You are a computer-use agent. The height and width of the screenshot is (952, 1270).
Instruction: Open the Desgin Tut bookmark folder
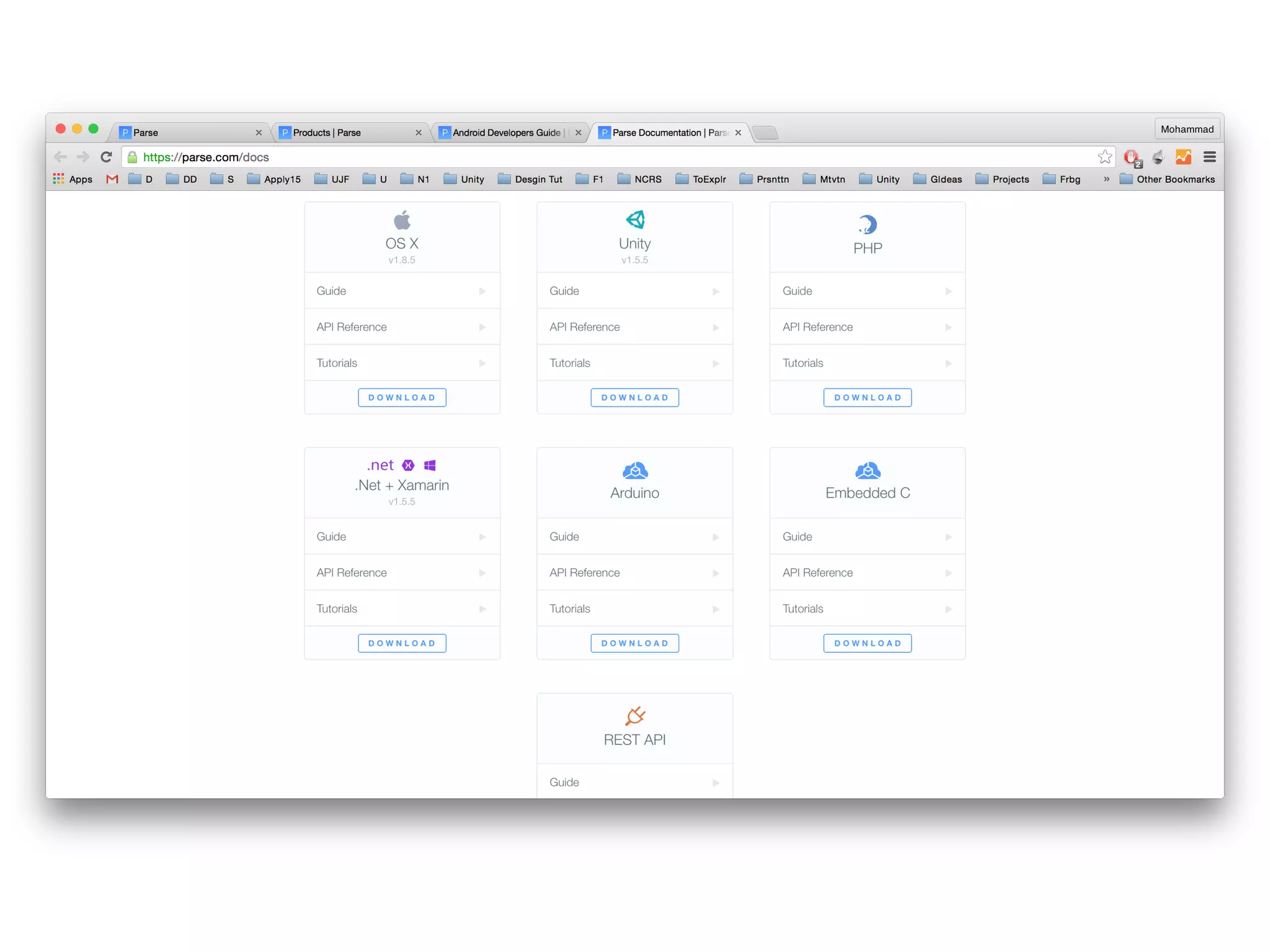pos(530,179)
